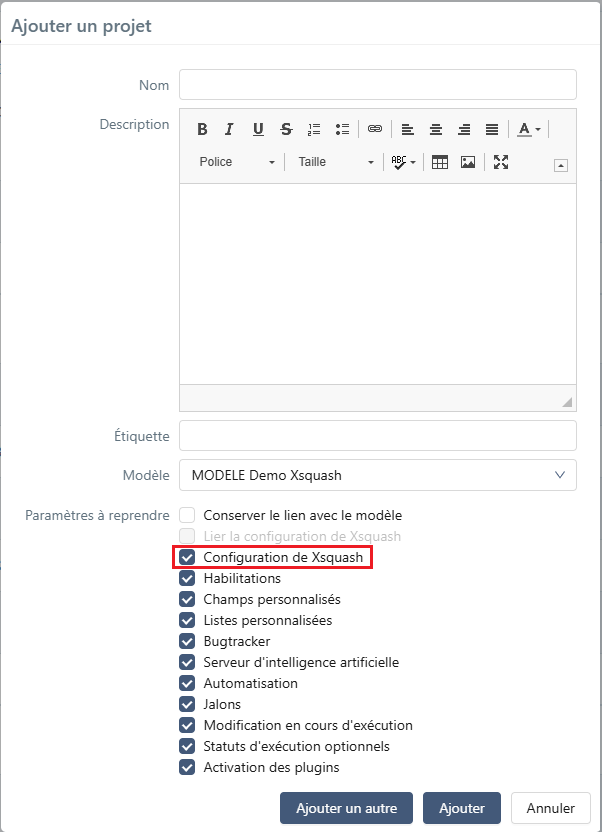Insert a numbered list

click(314, 129)
